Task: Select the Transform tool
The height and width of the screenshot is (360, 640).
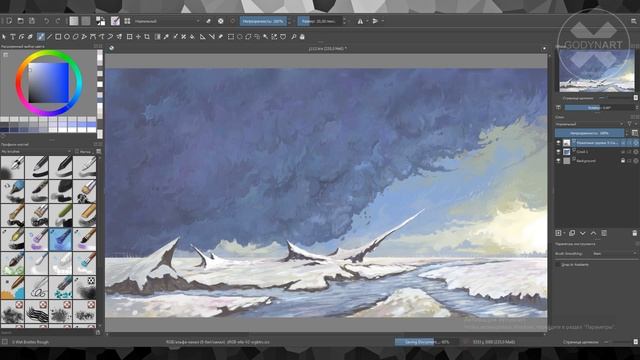Action: coord(129,37)
